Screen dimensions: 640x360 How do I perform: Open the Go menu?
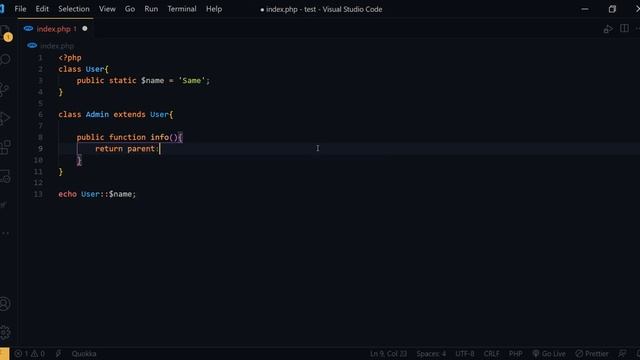[x=130, y=9]
